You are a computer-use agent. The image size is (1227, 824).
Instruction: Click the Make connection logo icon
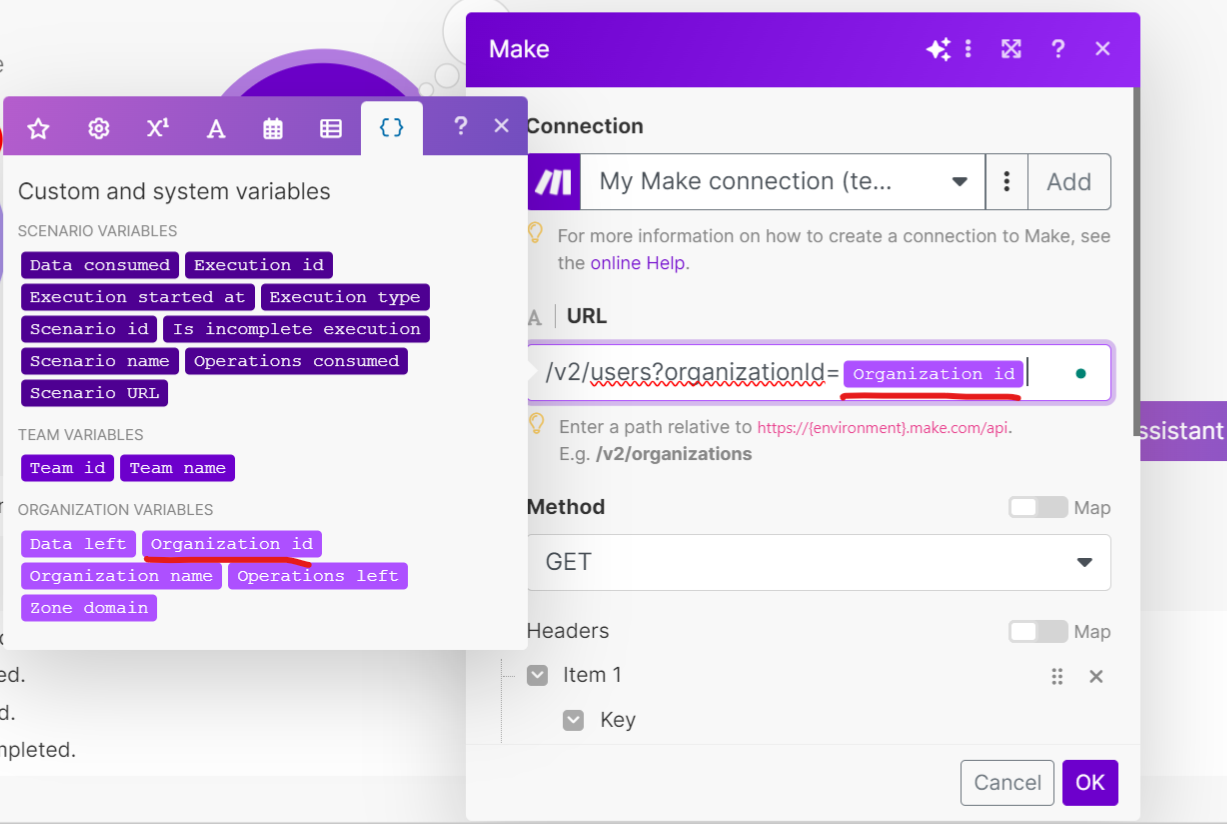pyautogui.click(x=553, y=181)
